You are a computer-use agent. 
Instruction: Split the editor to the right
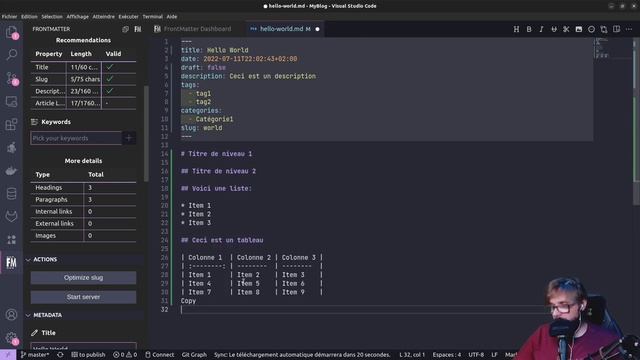[616, 29]
